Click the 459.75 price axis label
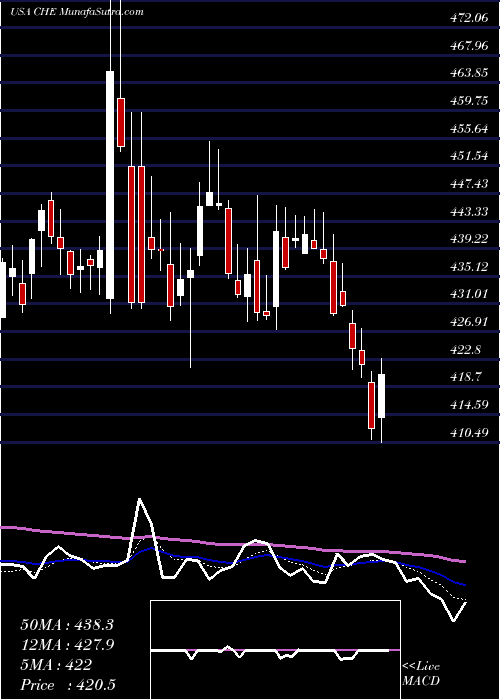500x700 pixels. point(469,101)
